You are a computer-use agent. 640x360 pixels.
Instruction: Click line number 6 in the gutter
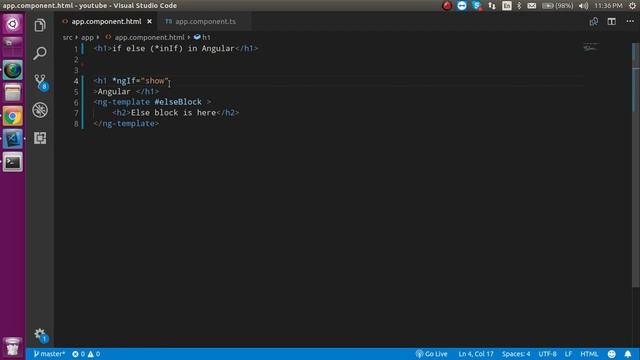pos(76,102)
